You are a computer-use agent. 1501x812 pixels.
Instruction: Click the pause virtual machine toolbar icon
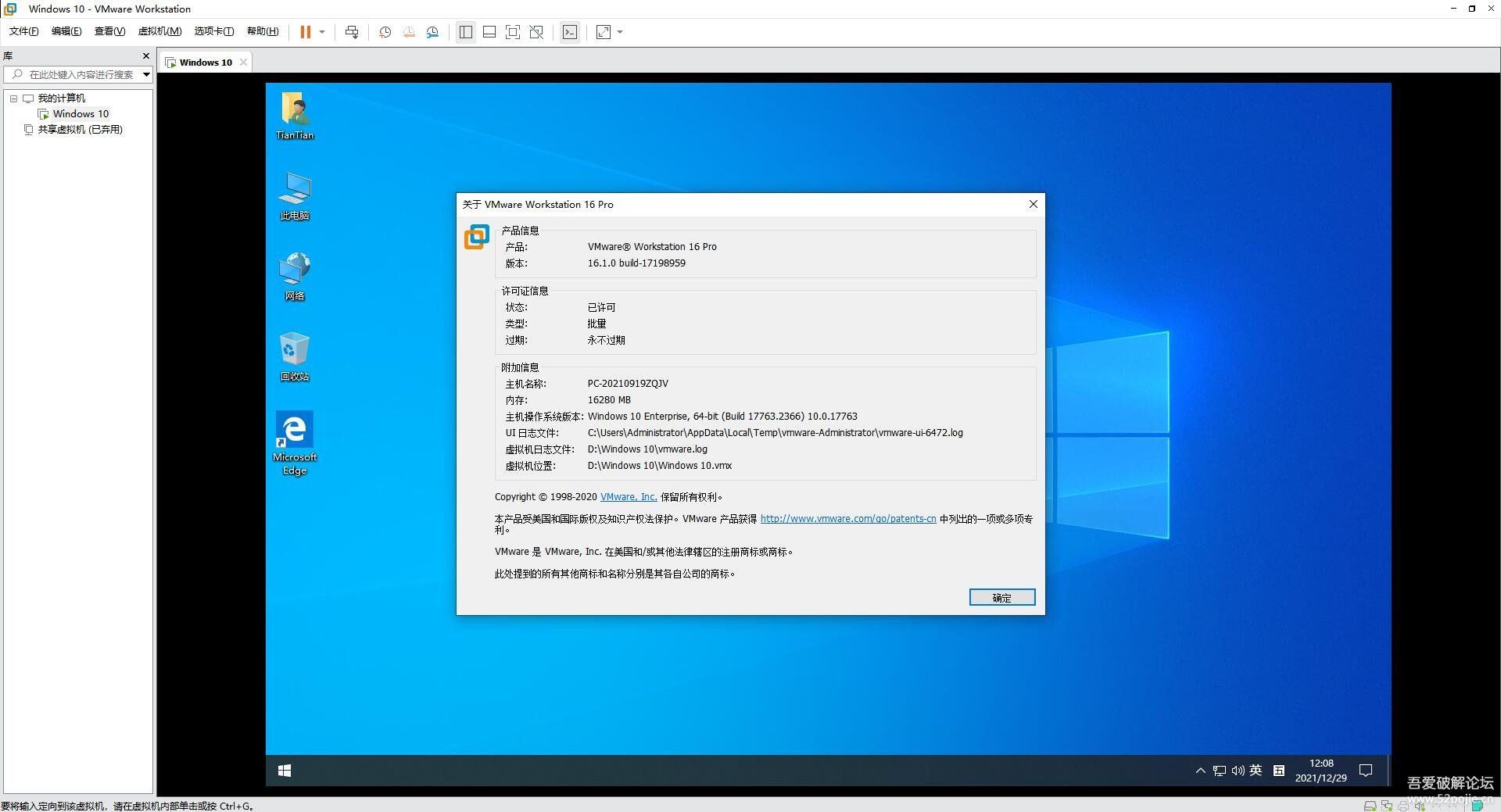click(305, 32)
